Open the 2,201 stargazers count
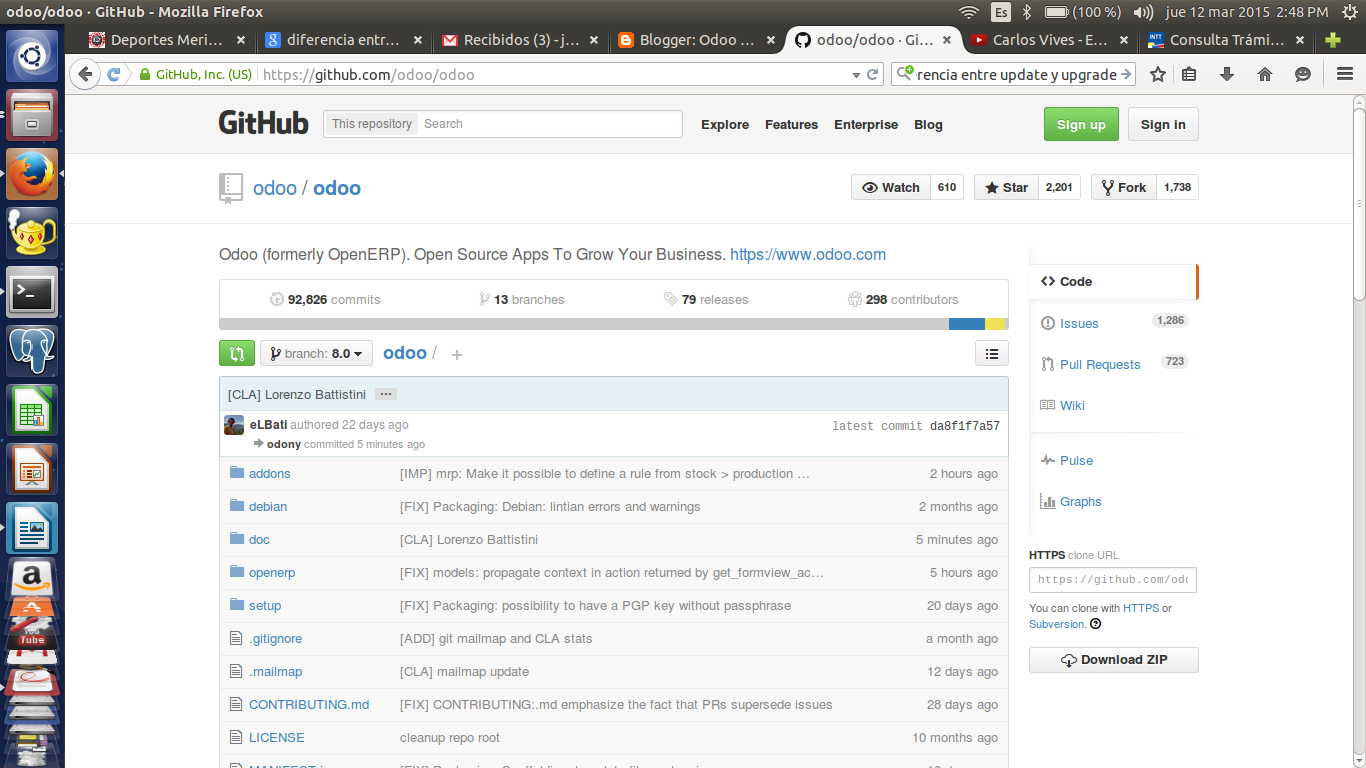 [1059, 187]
